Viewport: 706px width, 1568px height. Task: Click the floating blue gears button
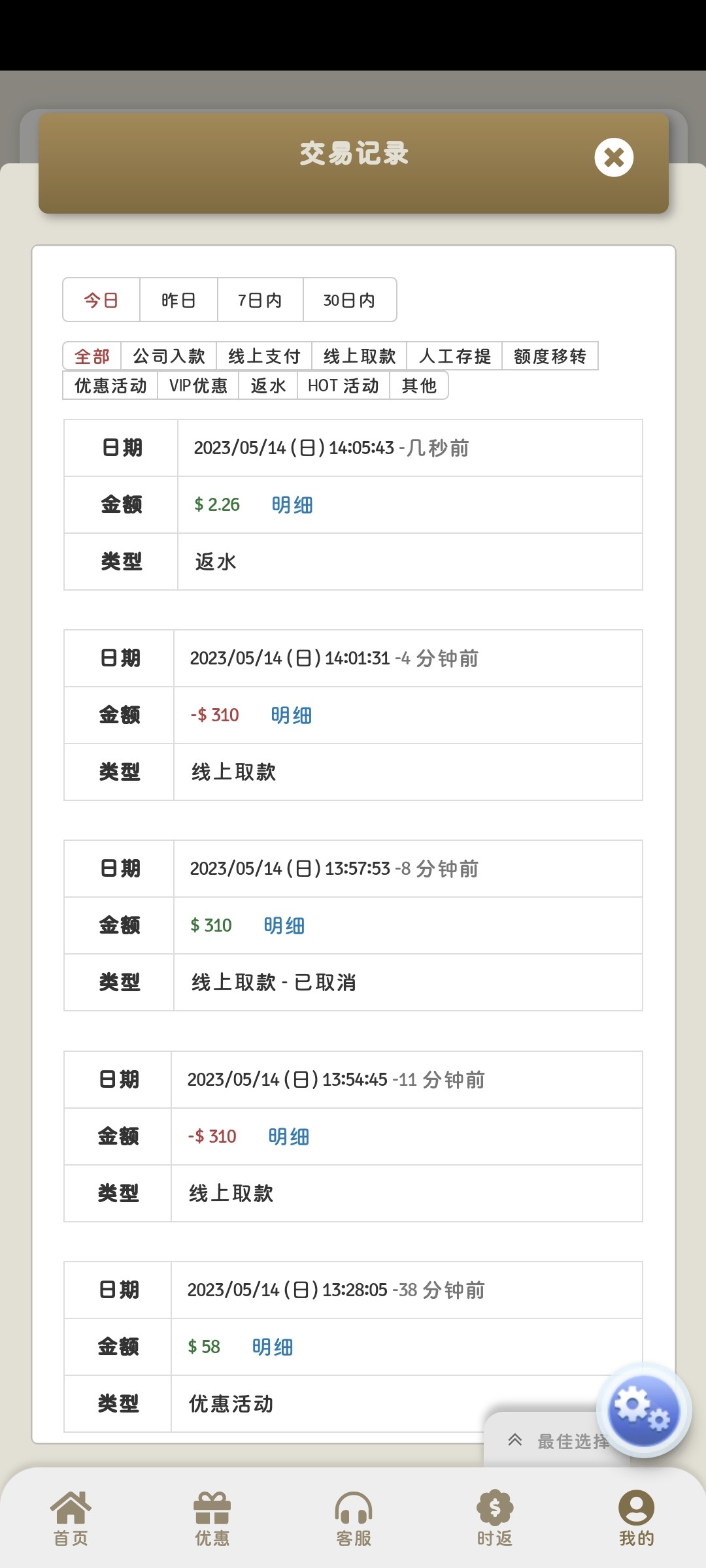tap(643, 1410)
